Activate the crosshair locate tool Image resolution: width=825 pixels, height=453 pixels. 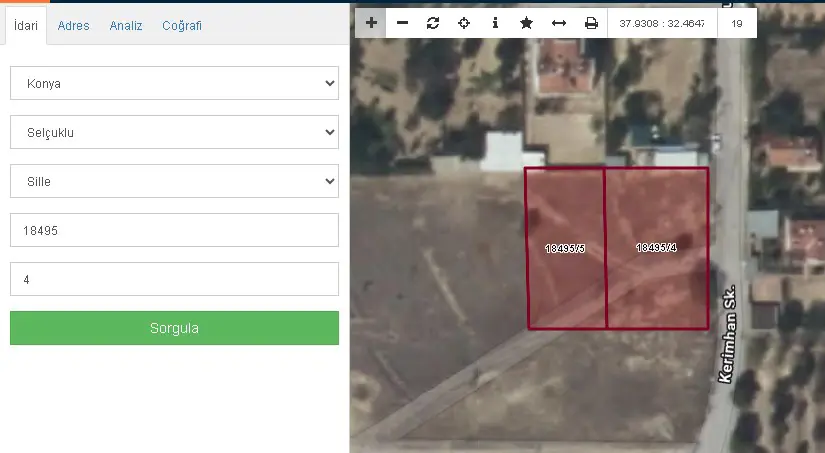pyautogui.click(x=464, y=23)
